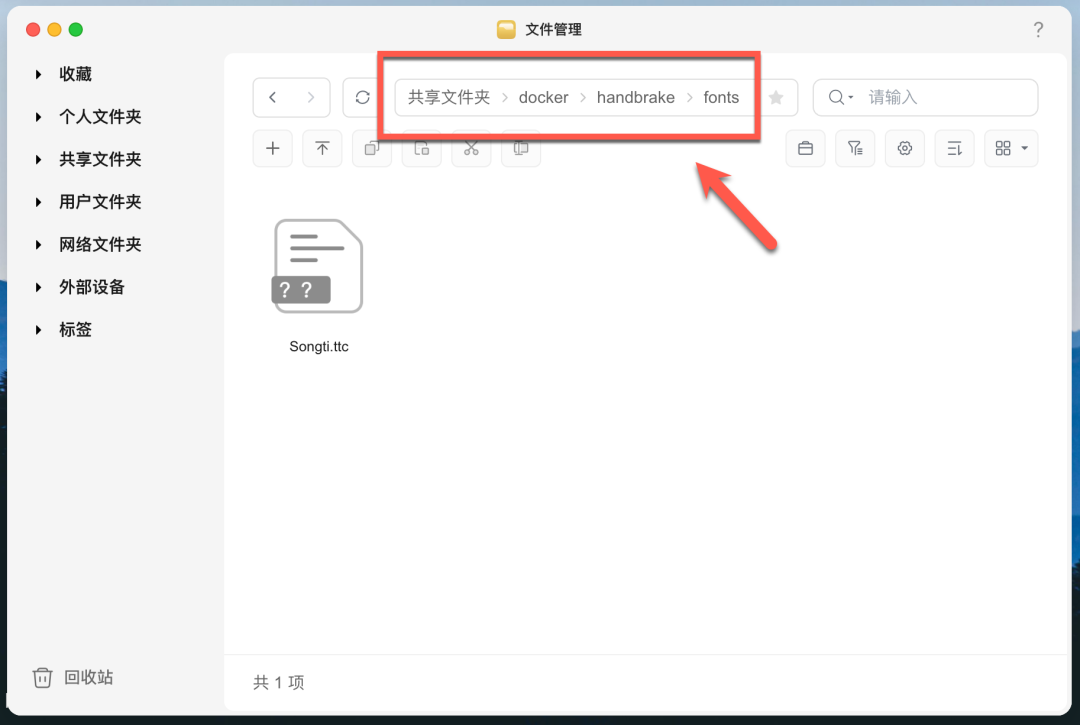Expand the 外部设备 sidebar section

pos(39,287)
